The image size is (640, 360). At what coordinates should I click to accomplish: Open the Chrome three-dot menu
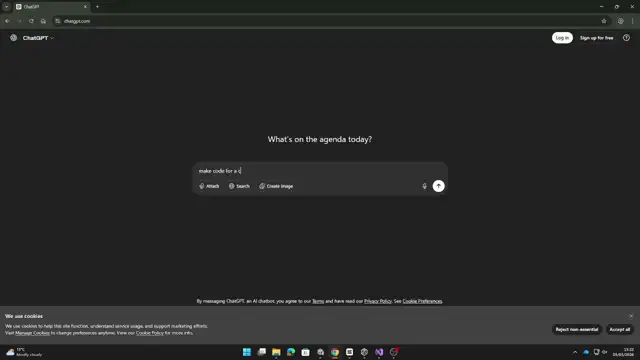[633, 21]
